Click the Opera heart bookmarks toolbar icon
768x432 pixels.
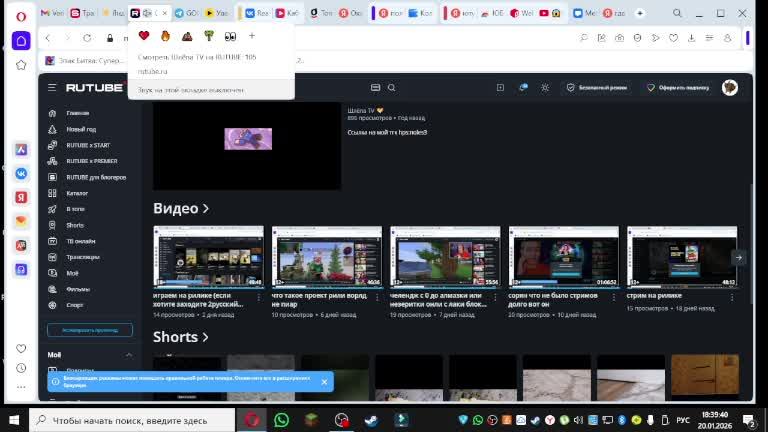tap(673, 38)
